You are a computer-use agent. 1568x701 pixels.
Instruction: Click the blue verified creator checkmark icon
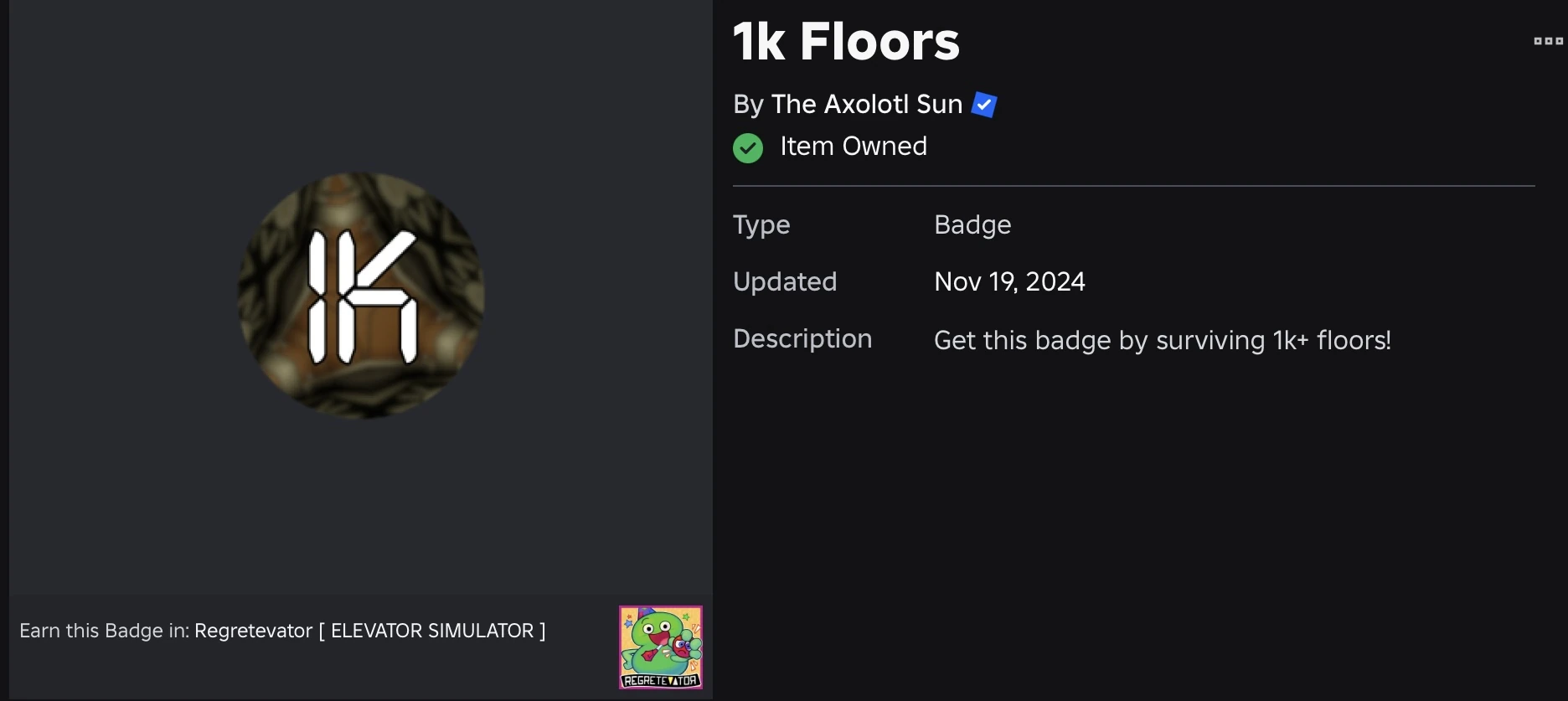pyautogui.click(x=984, y=104)
